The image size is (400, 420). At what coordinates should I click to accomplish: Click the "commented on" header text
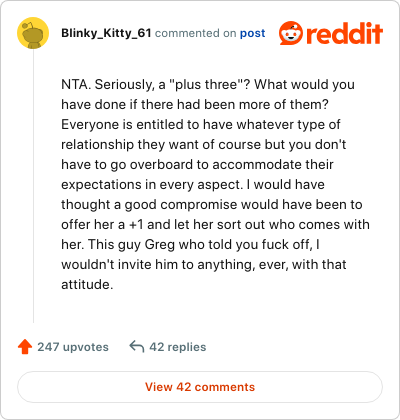pyautogui.click(x=196, y=33)
